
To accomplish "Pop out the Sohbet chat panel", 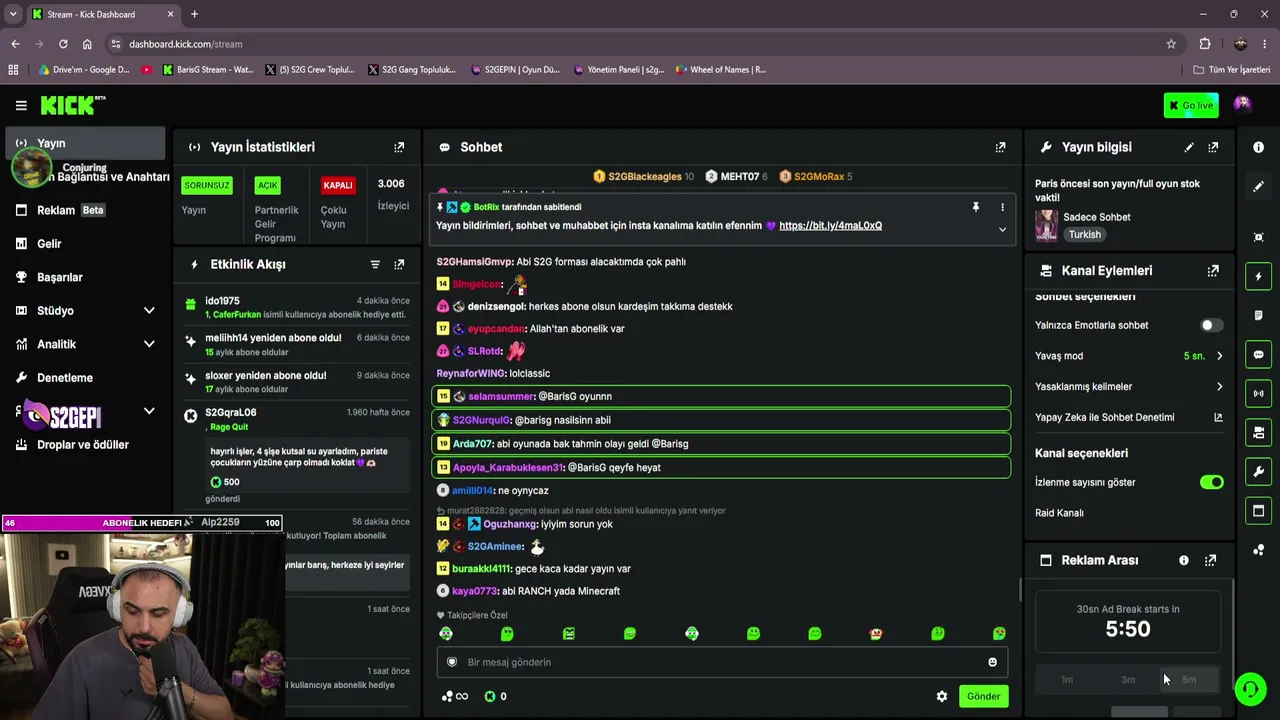I will click(1000, 147).
